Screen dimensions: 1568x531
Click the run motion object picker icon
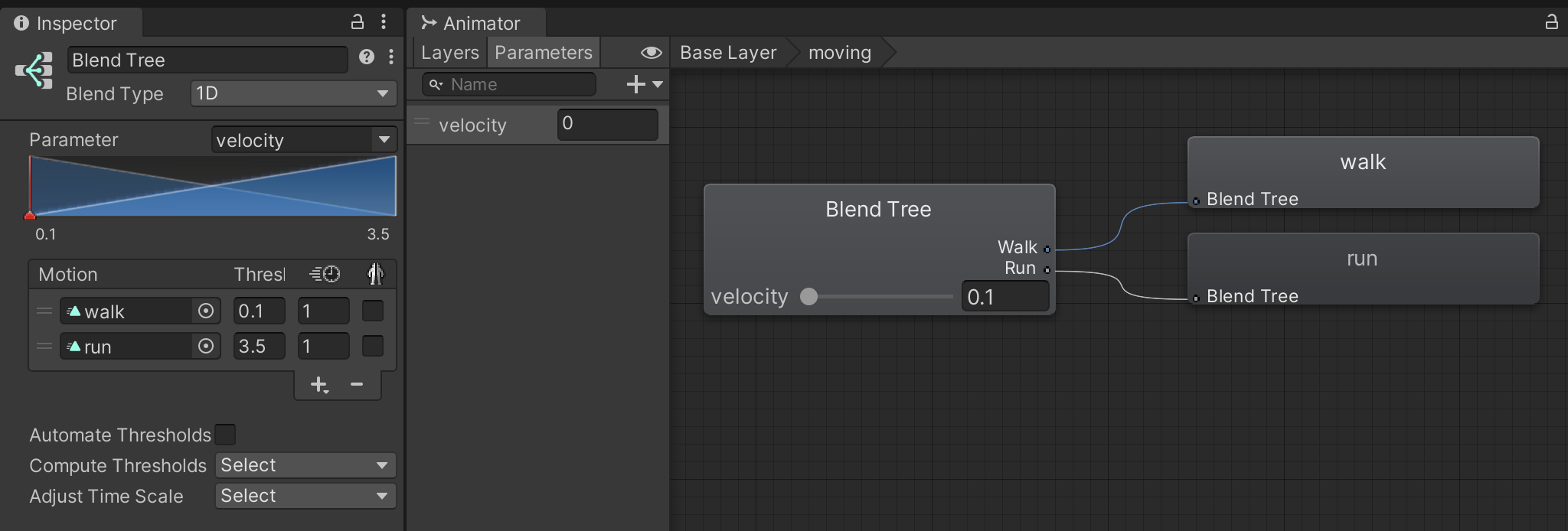click(x=205, y=346)
